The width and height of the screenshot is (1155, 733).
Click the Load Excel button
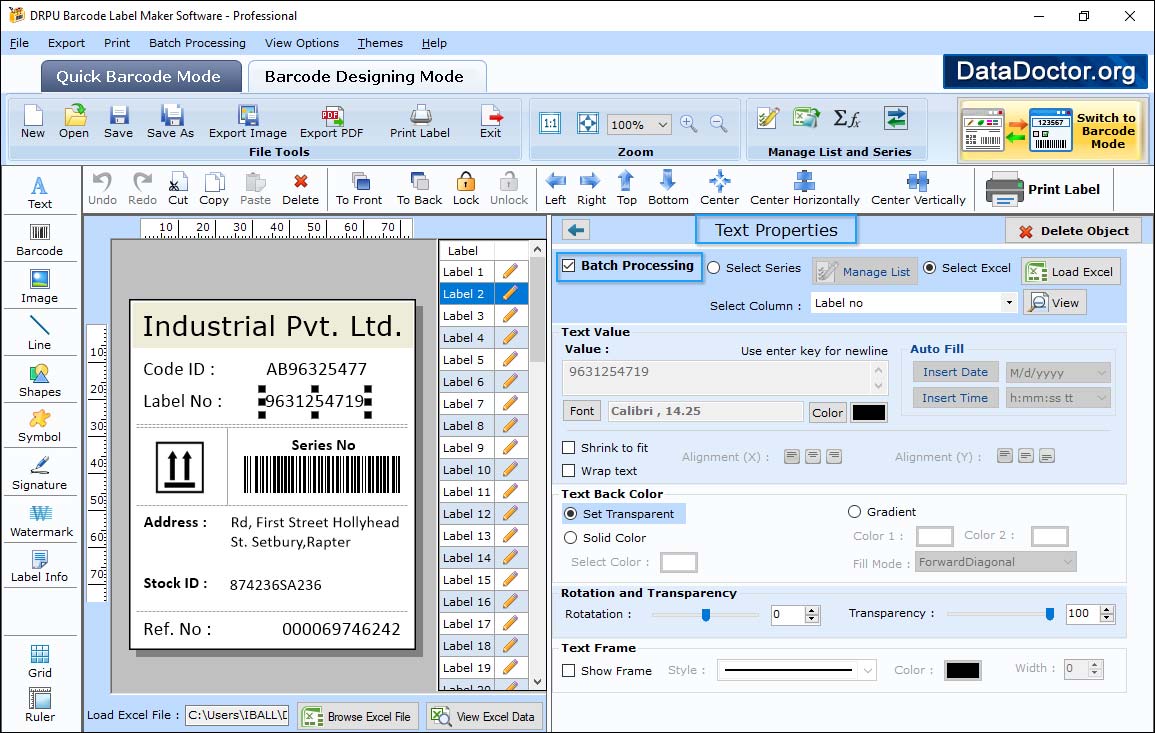pos(1071,272)
